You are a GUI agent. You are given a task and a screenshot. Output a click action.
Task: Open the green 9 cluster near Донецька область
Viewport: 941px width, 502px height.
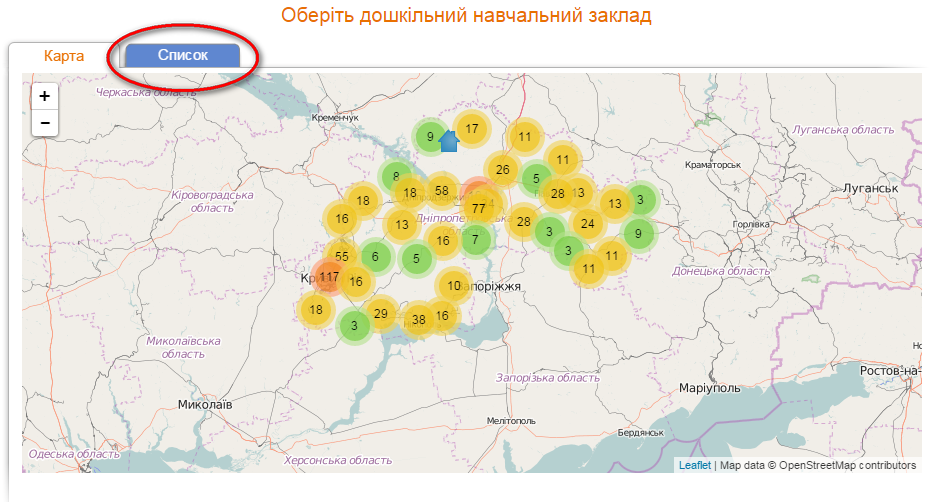tap(638, 234)
